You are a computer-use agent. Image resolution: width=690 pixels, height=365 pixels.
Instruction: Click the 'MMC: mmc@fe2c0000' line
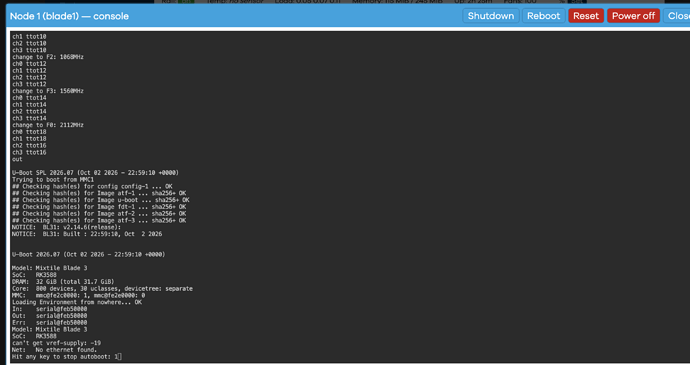[x=78, y=295]
